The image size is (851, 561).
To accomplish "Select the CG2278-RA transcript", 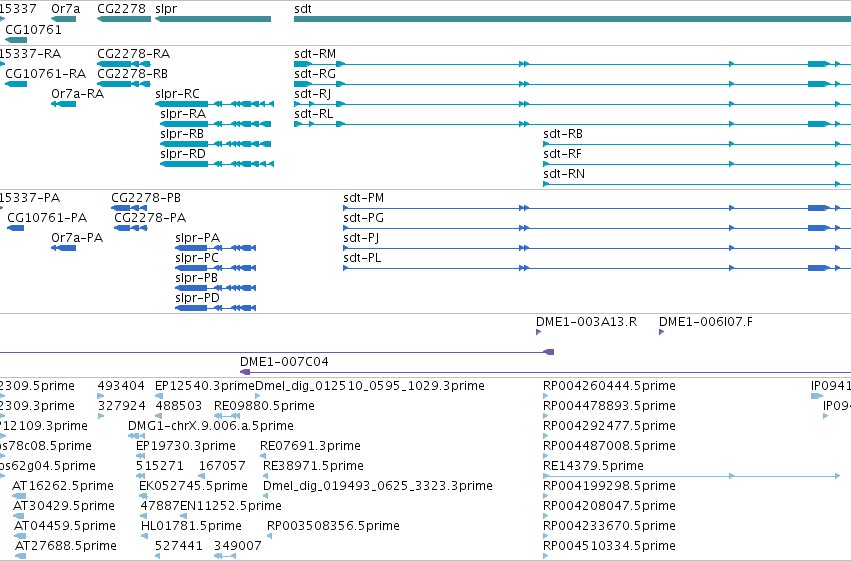I will [x=124, y=64].
